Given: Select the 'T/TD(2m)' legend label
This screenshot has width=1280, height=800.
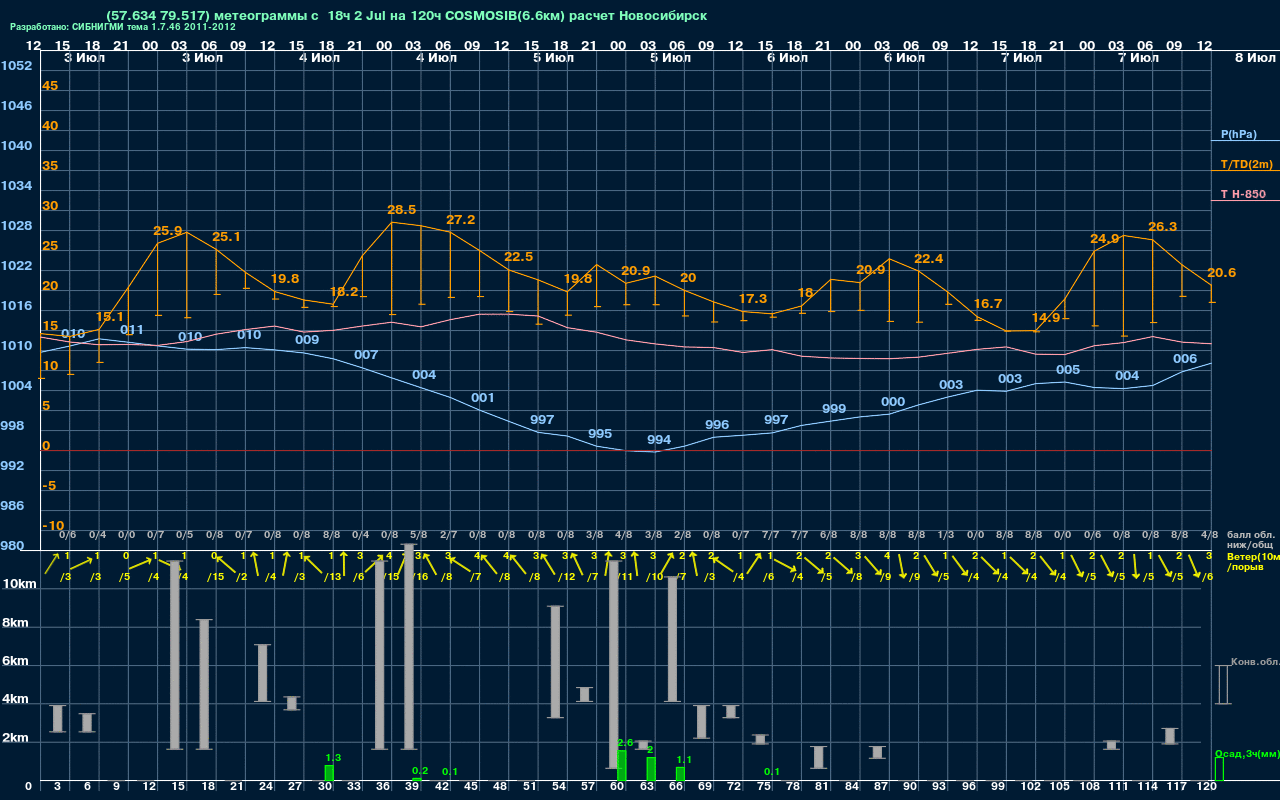Looking at the screenshot, I should (x=1246, y=164).
